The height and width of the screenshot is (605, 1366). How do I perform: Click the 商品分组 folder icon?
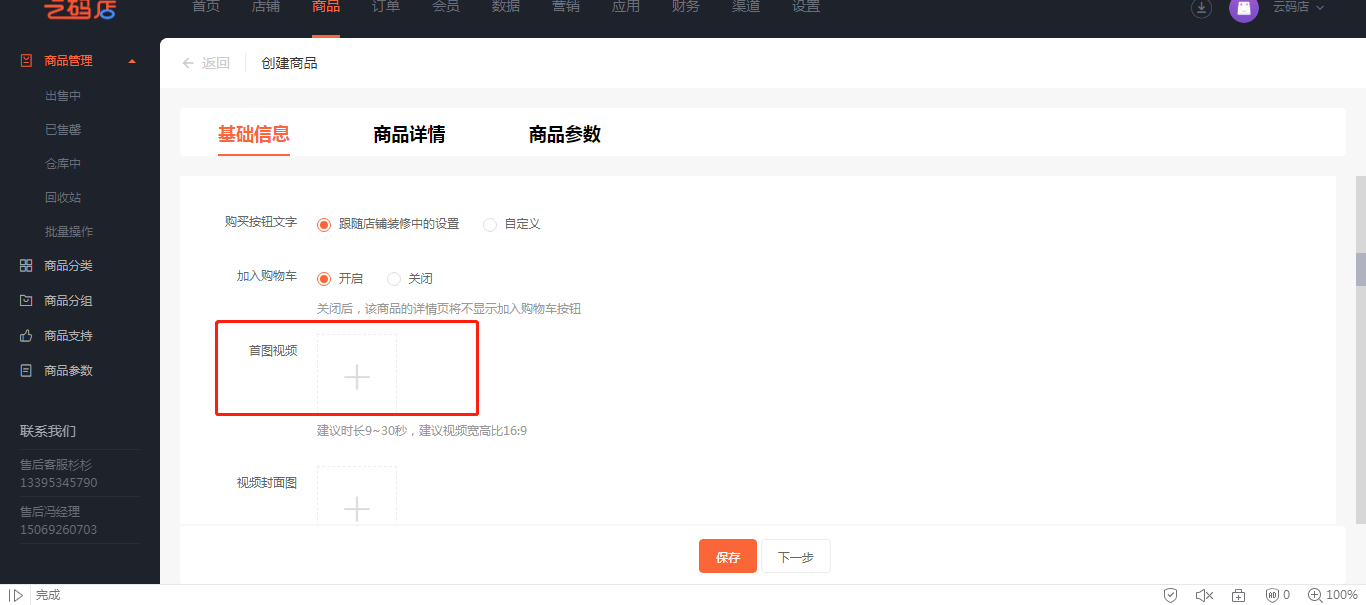pyautogui.click(x=26, y=301)
